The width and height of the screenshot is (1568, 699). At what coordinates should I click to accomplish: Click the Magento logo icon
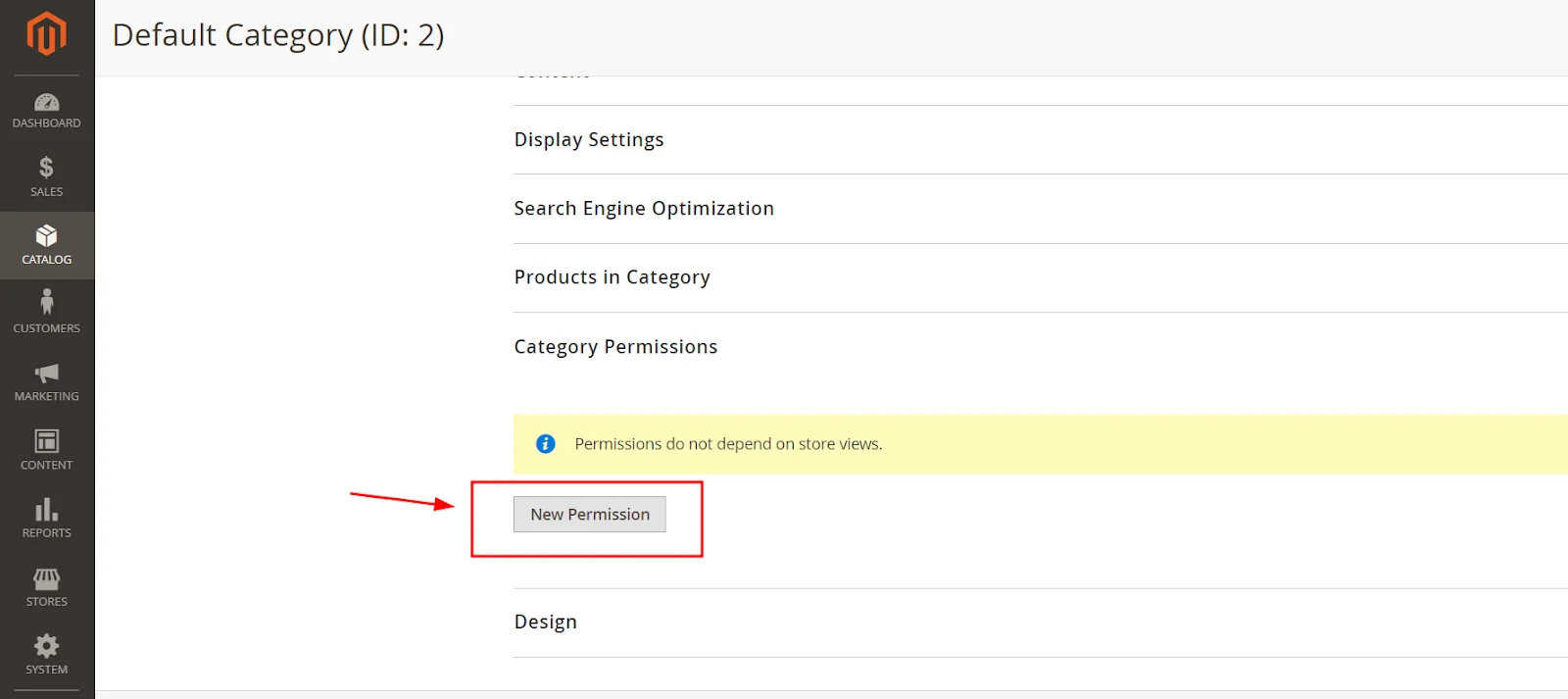coord(46,33)
